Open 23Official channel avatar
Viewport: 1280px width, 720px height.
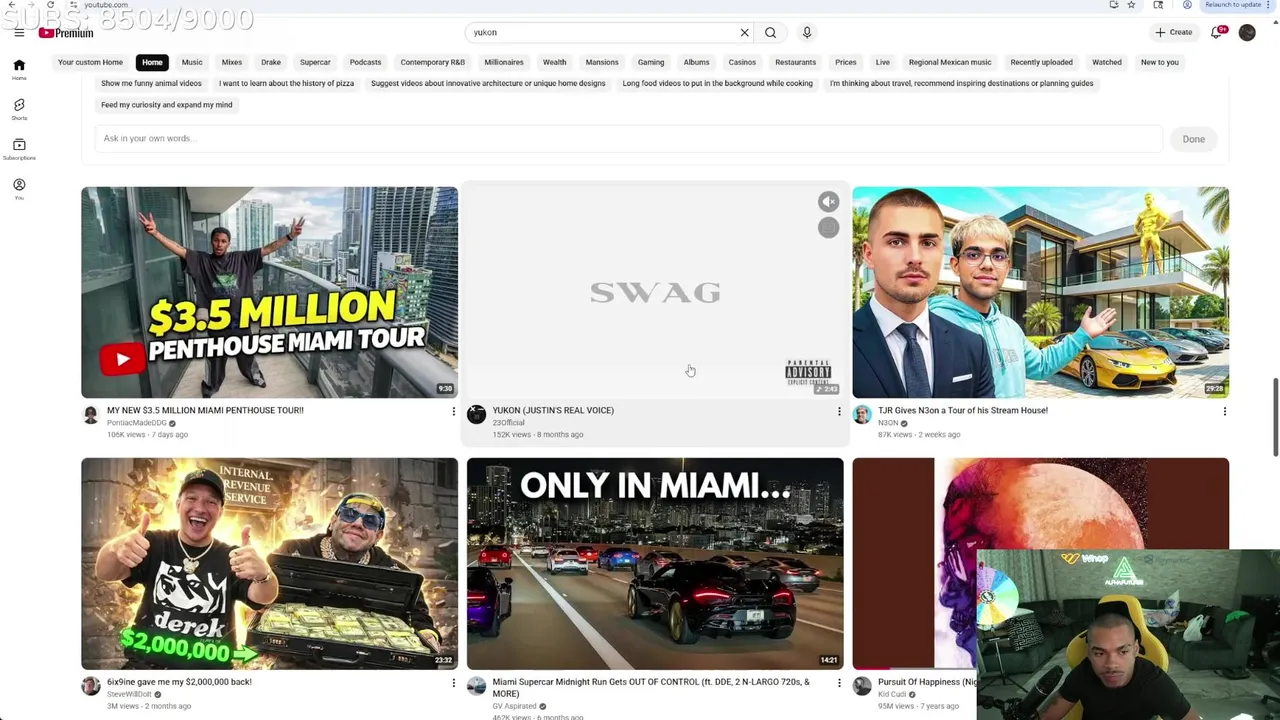(x=476, y=414)
